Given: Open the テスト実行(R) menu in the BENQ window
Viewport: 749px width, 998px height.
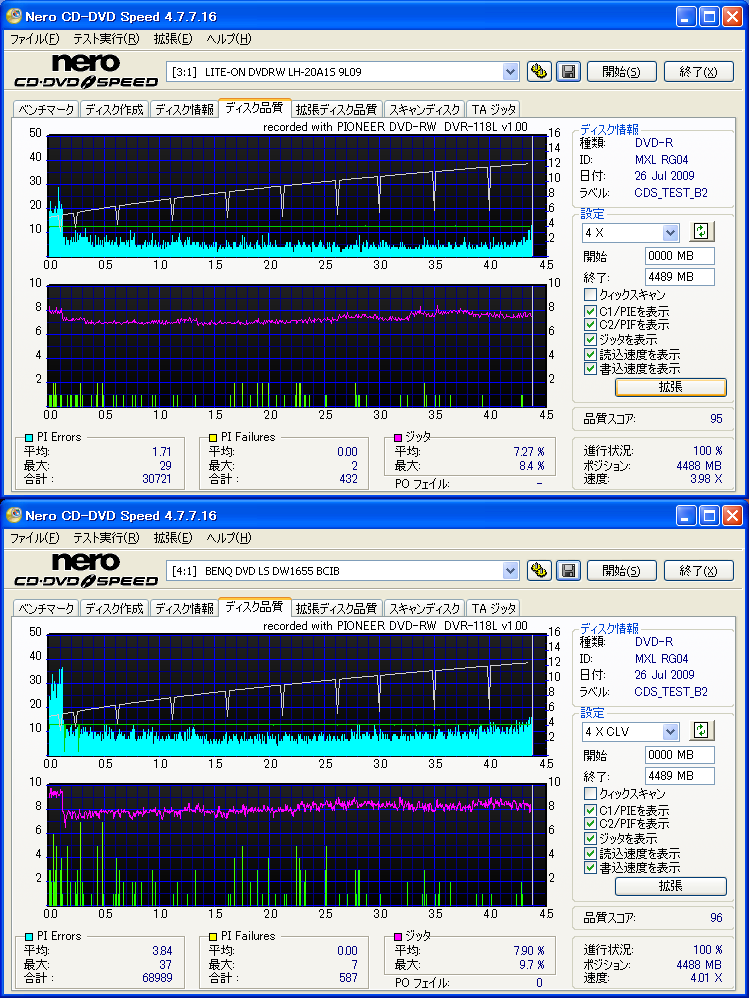Looking at the screenshot, I should point(106,538).
